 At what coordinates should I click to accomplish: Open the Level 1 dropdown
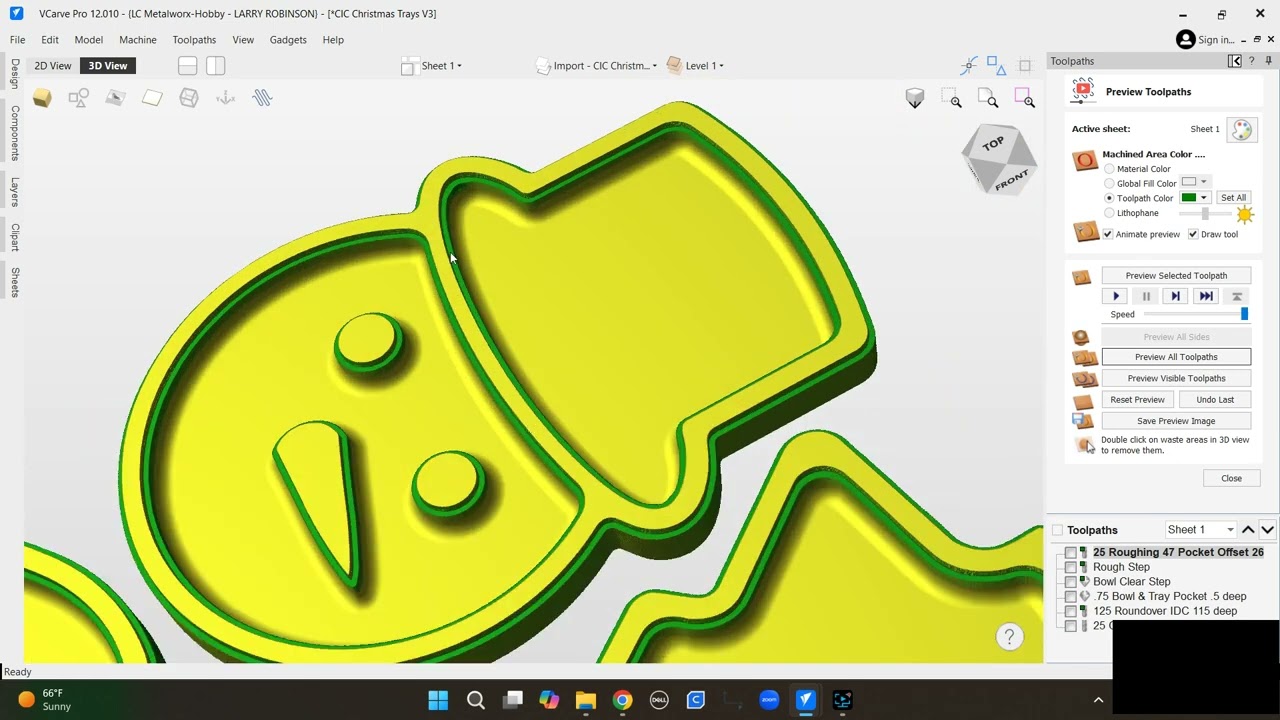695,66
